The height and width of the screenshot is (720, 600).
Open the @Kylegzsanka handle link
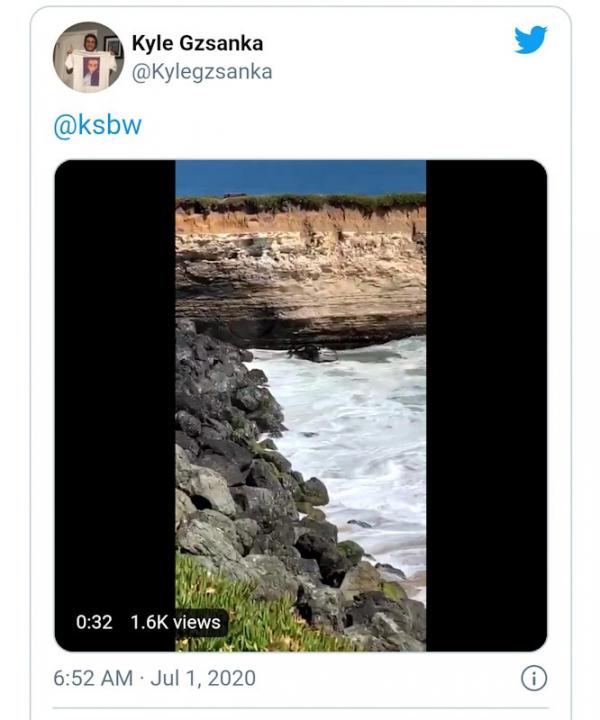[x=202, y=72]
